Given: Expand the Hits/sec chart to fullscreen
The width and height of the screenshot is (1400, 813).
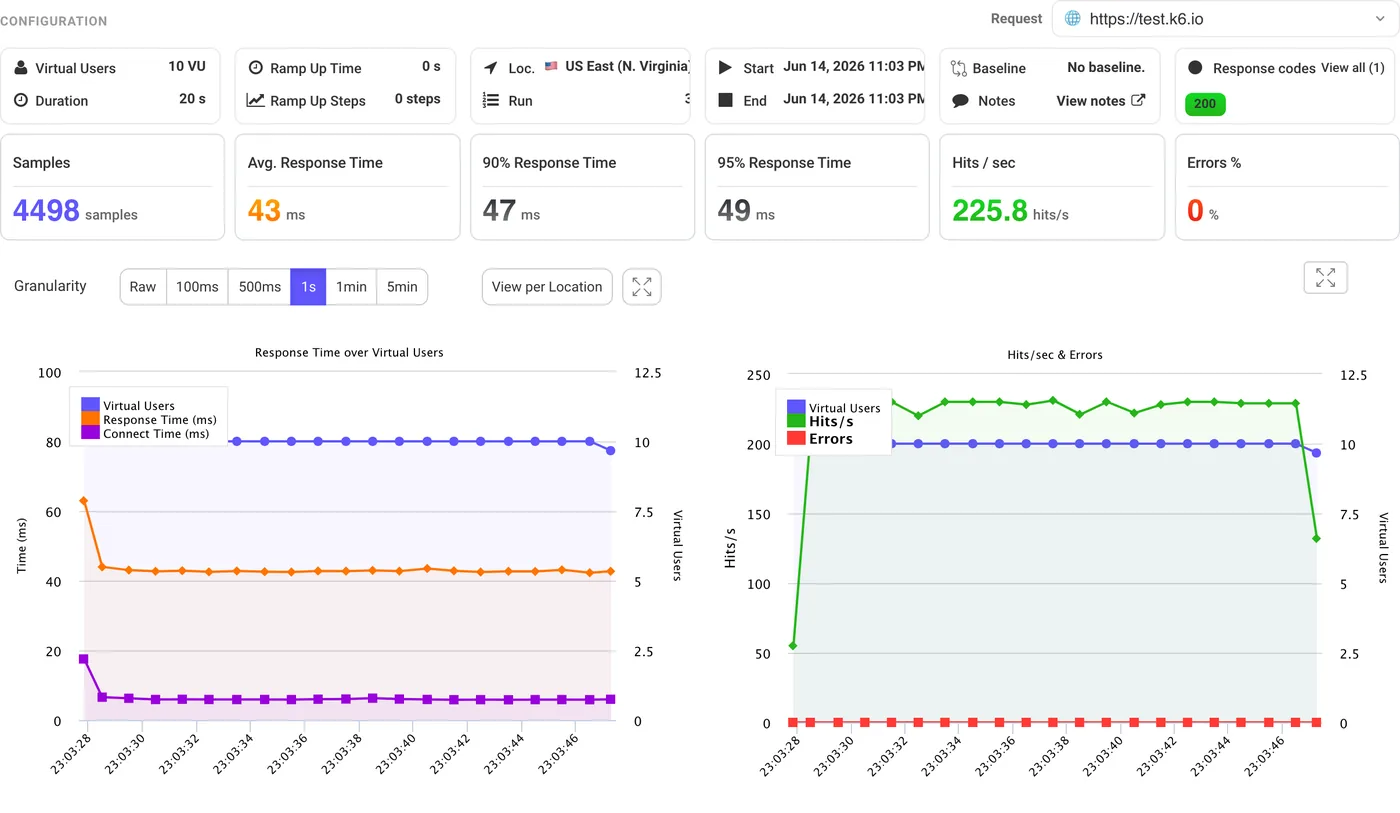Looking at the screenshot, I should pos(1326,278).
